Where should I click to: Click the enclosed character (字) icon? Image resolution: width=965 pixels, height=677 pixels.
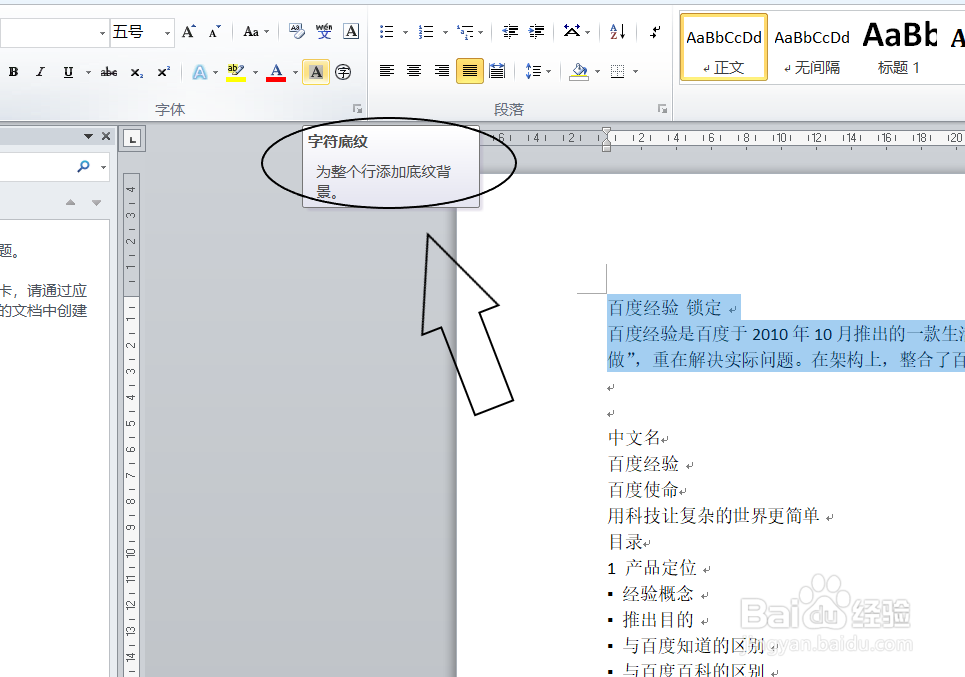[343, 72]
